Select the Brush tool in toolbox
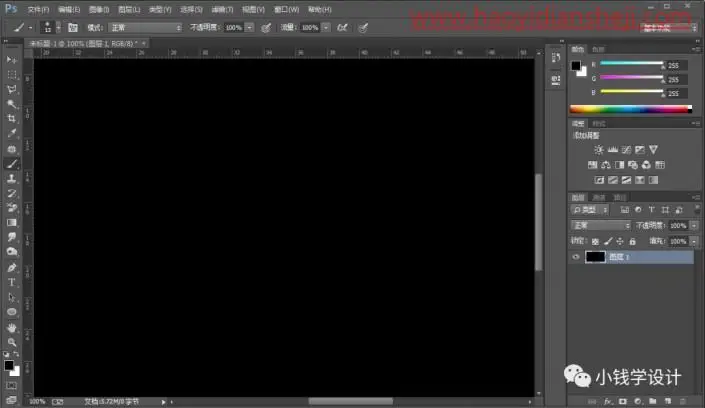The height and width of the screenshot is (408, 705). click(12, 164)
